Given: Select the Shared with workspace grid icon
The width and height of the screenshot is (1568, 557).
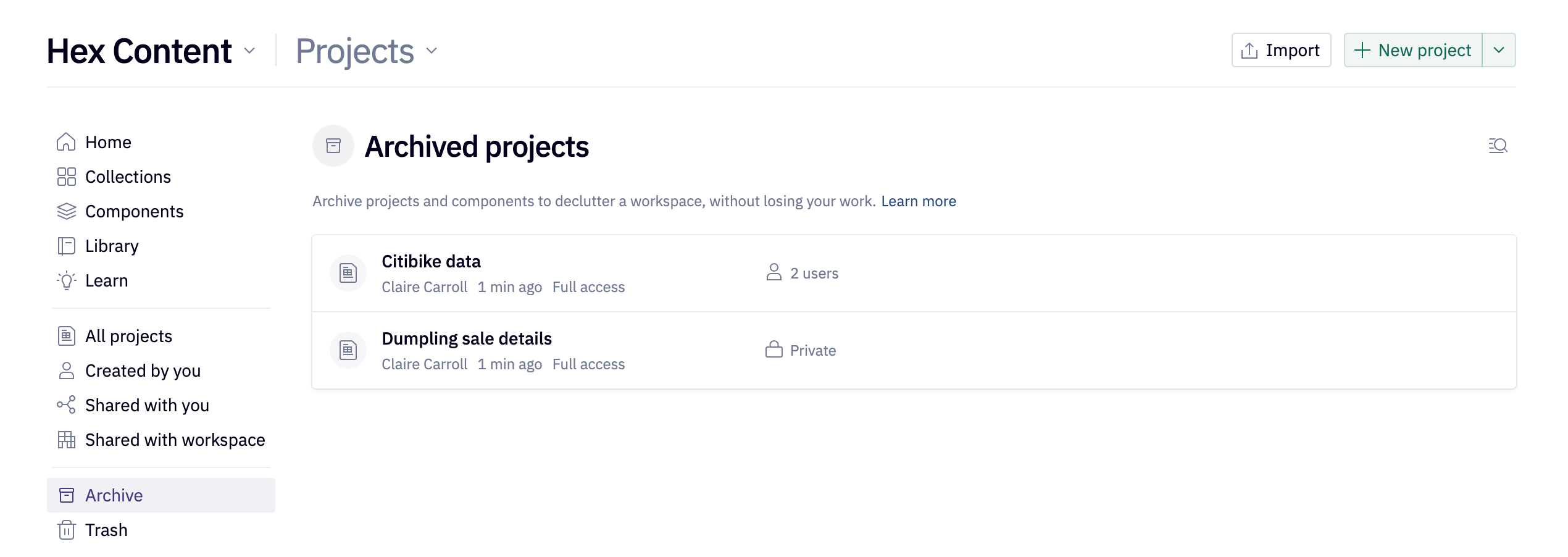Looking at the screenshot, I should 66,440.
